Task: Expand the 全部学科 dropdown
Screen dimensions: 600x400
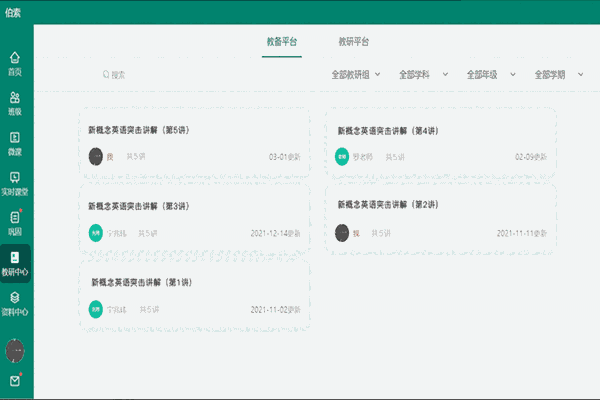Action: 424,74
